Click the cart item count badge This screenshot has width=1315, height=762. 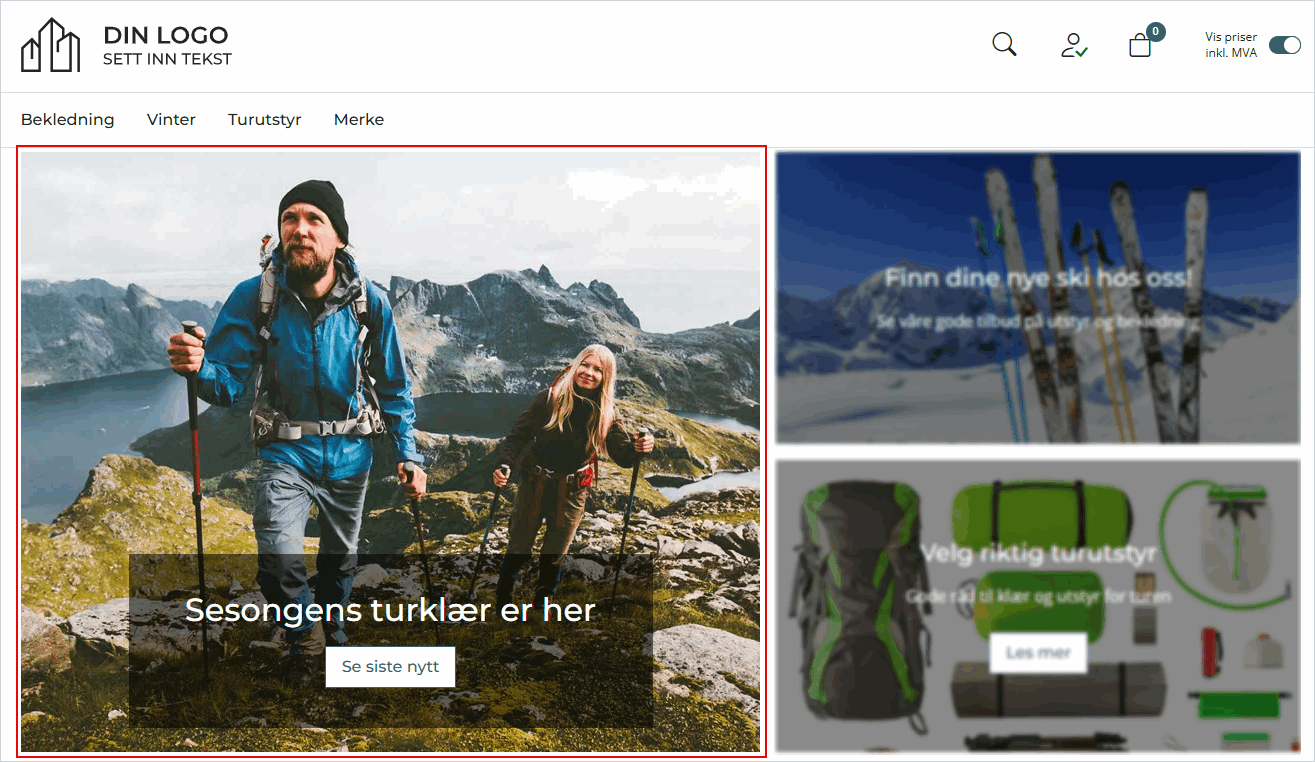pyautogui.click(x=1155, y=32)
